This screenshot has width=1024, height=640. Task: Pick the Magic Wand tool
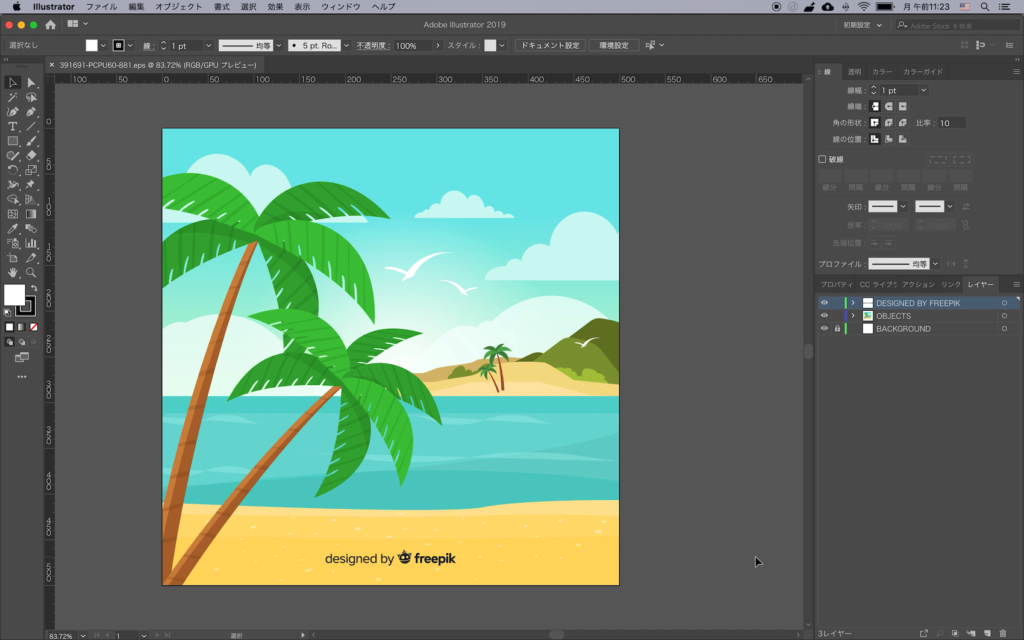coord(13,97)
